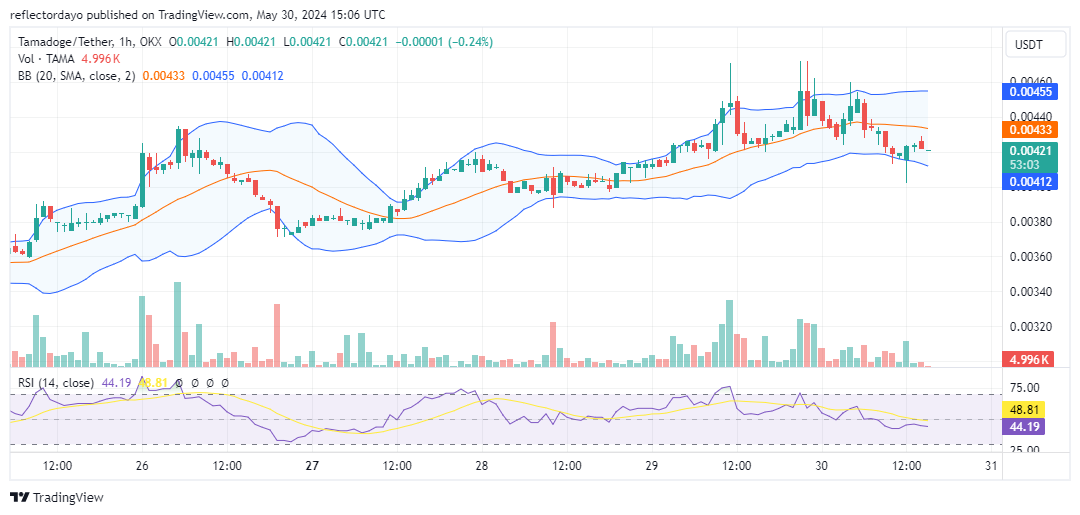Click the open value O0.00421 in header
This screenshot has height=515, width=1080.
pyautogui.click(x=194, y=42)
